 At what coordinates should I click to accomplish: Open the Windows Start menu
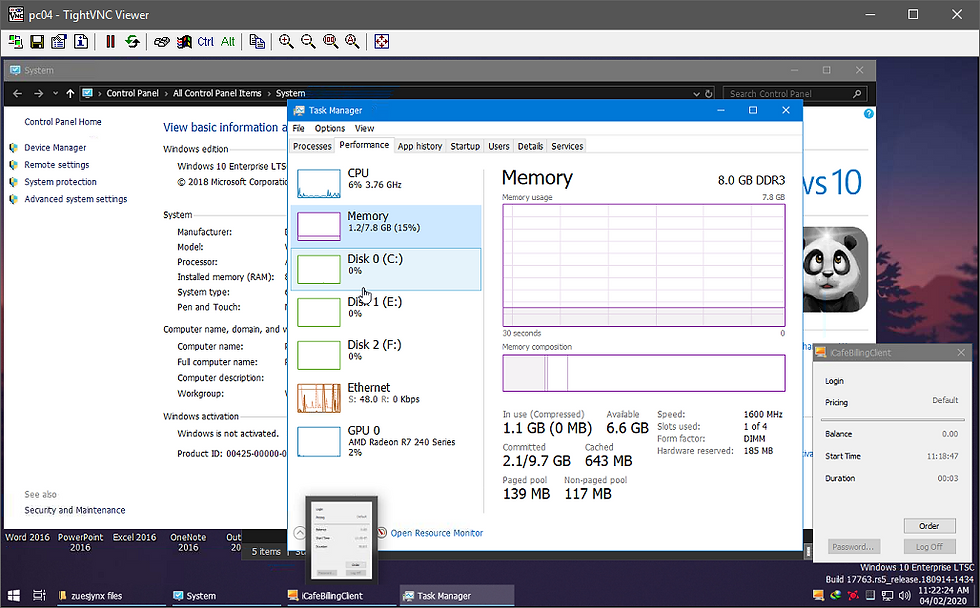13,596
